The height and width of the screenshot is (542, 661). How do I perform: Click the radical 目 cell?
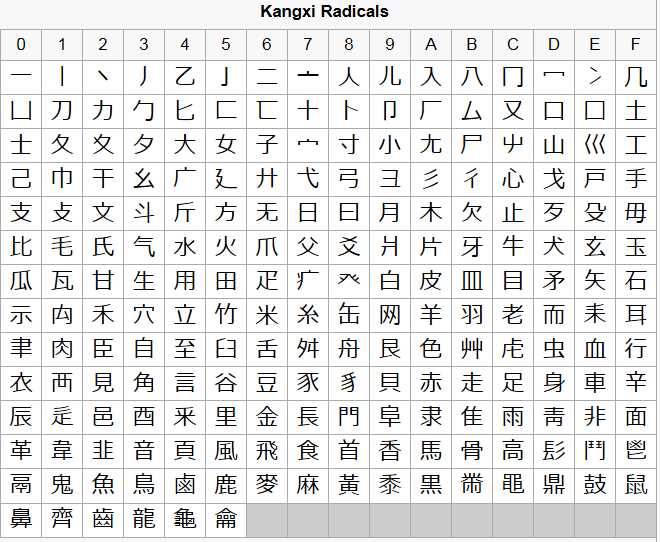pos(513,282)
